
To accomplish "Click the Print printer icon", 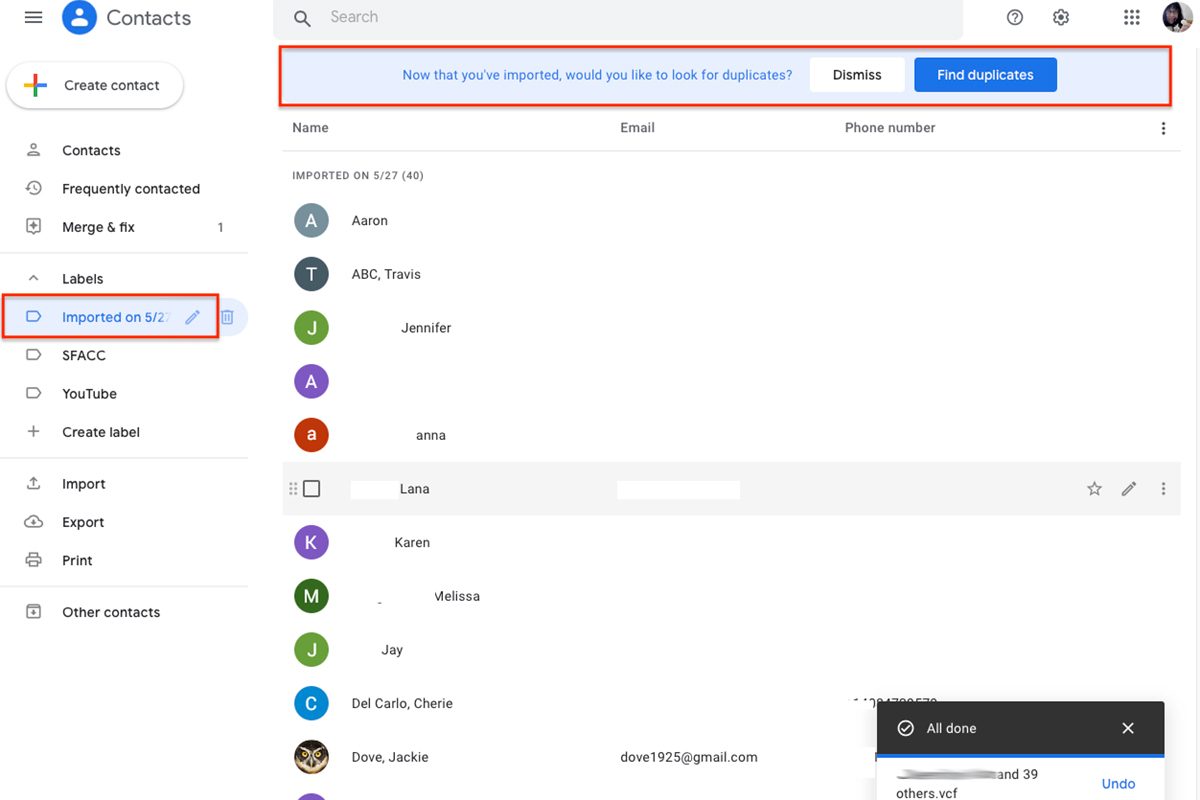I will [x=33, y=560].
